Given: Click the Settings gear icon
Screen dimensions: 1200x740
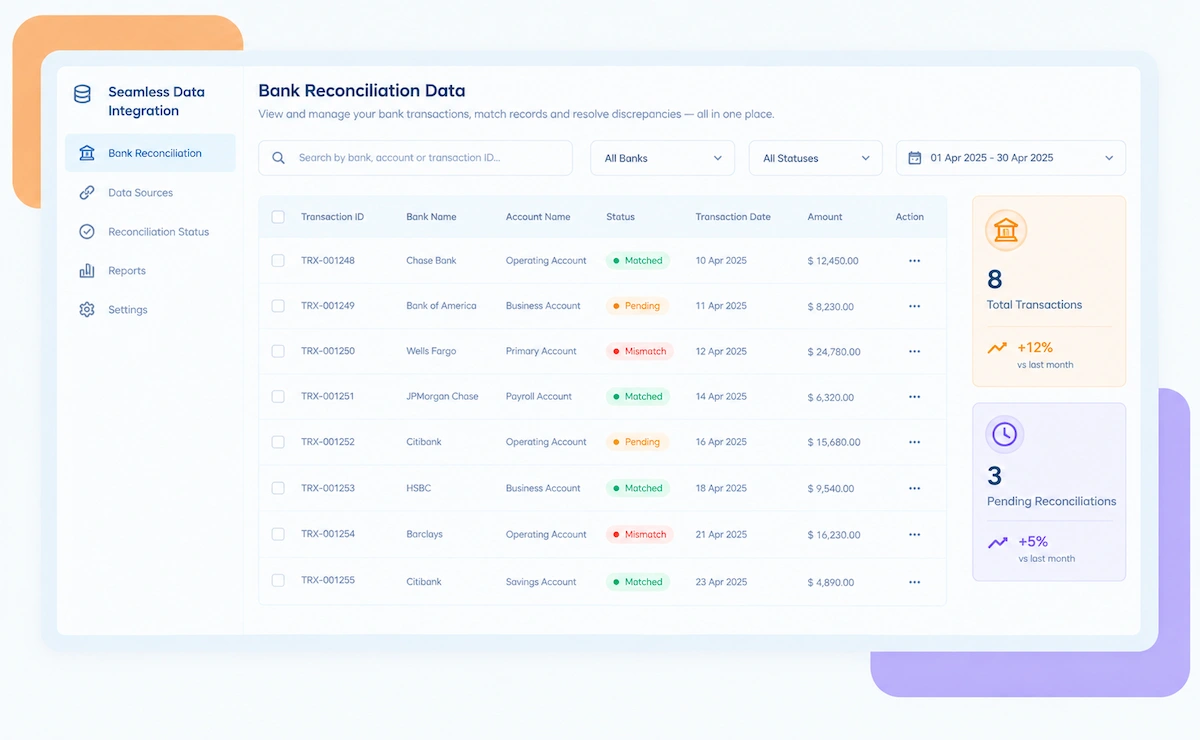Looking at the screenshot, I should [x=87, y=309].
